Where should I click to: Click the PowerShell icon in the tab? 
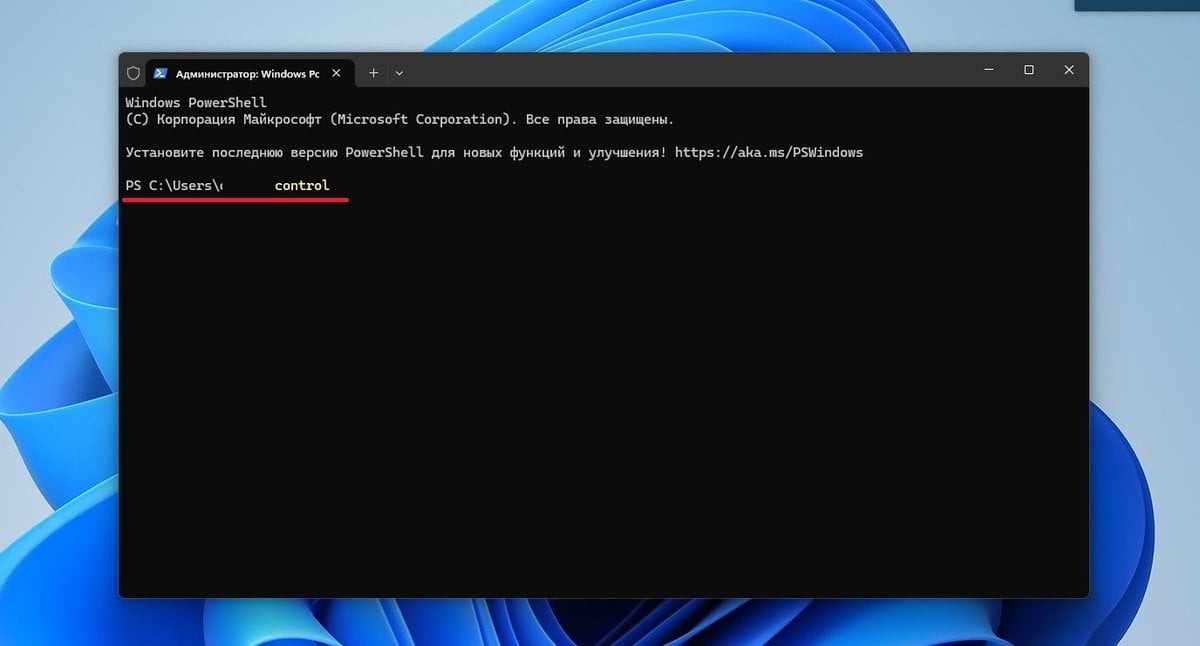pos(160,73)
